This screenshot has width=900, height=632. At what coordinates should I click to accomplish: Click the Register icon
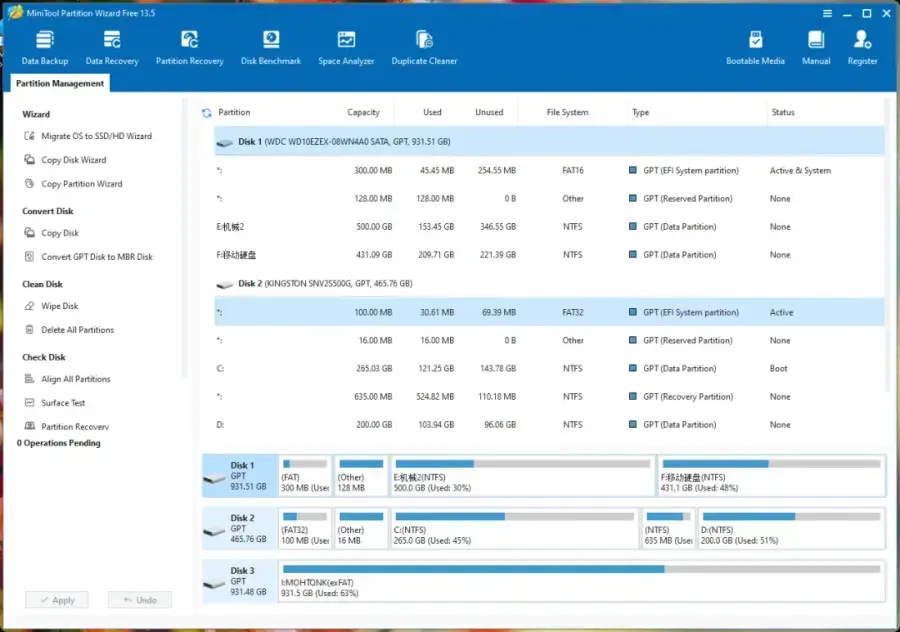click(x=862, y=48)
